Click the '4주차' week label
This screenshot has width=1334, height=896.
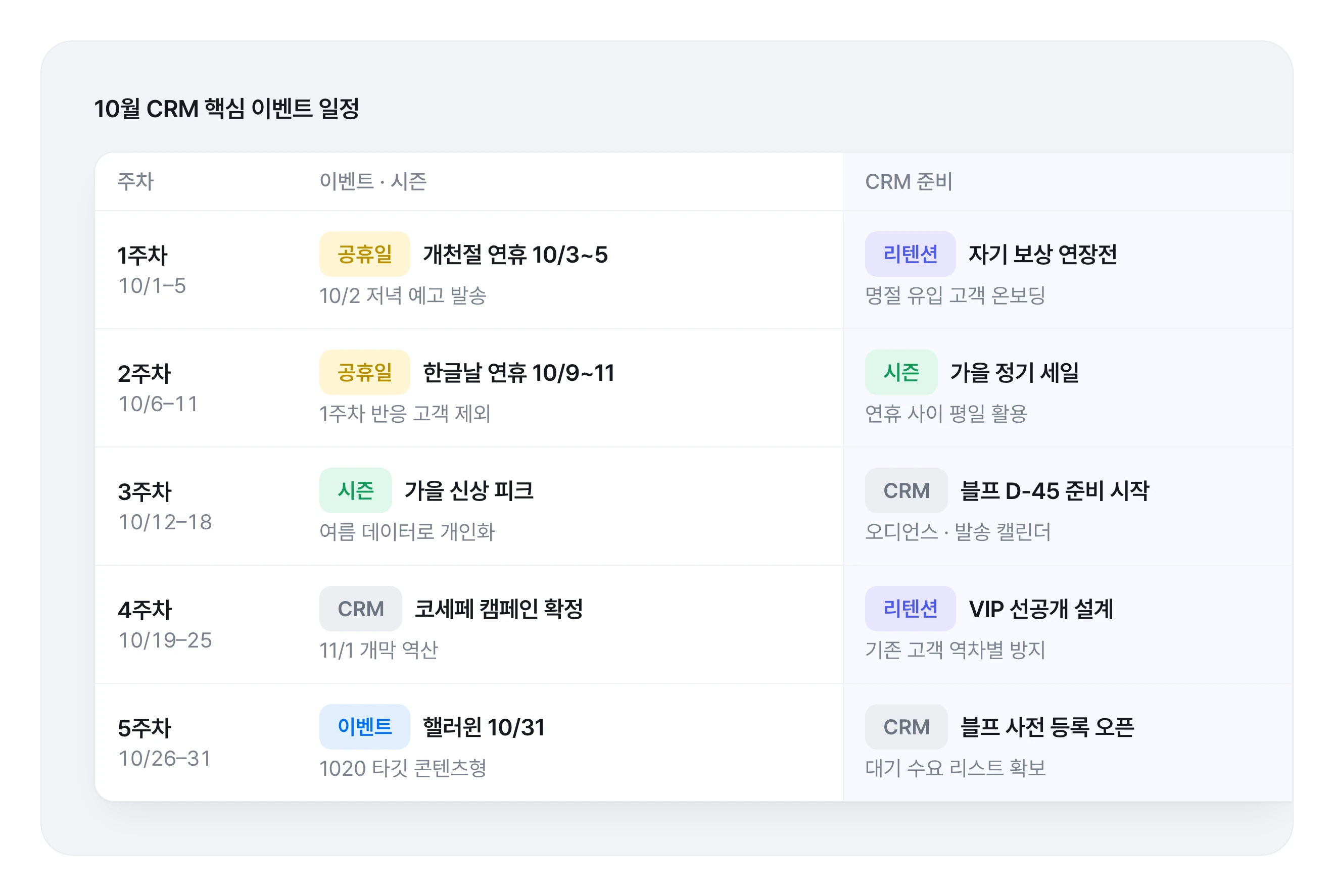pyautogui.click(x=144, y=610)
